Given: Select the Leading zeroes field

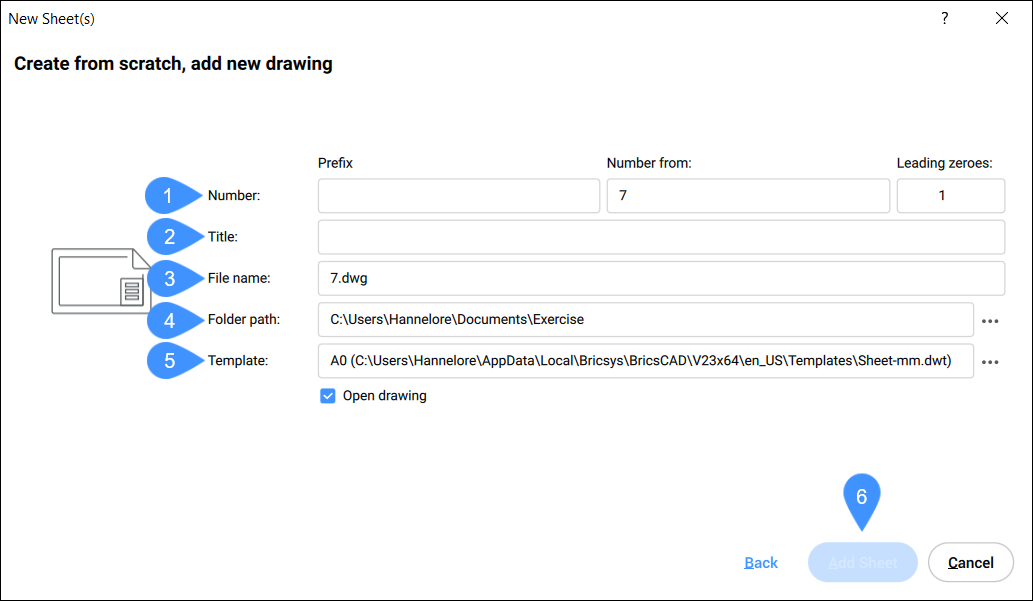Looking at the screenshot, I should point(950,196).
